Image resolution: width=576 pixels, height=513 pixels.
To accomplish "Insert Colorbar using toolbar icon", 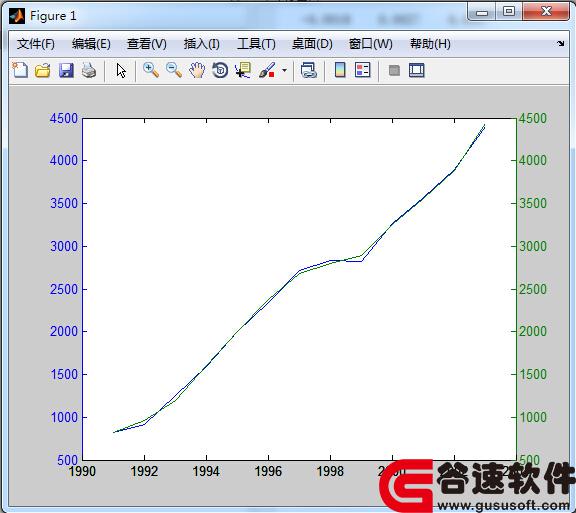I will point(340,70).
